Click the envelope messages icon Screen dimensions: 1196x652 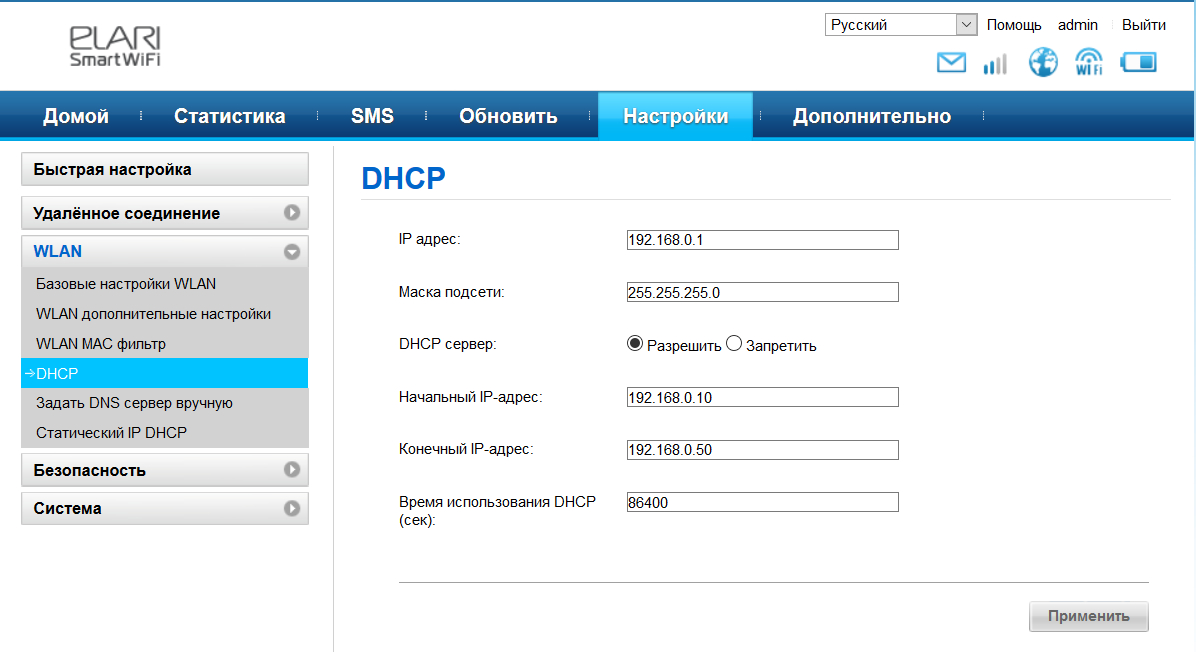tap(951, 63)
